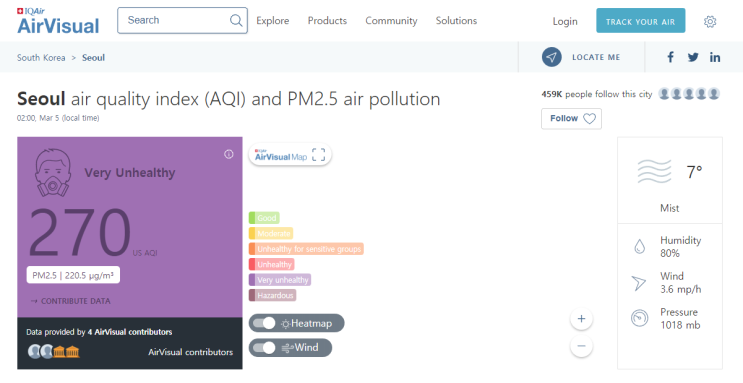Click the TRACK YOUR AIR button
The height and width of the screenshot is (383, 743).
coord(640,21)
